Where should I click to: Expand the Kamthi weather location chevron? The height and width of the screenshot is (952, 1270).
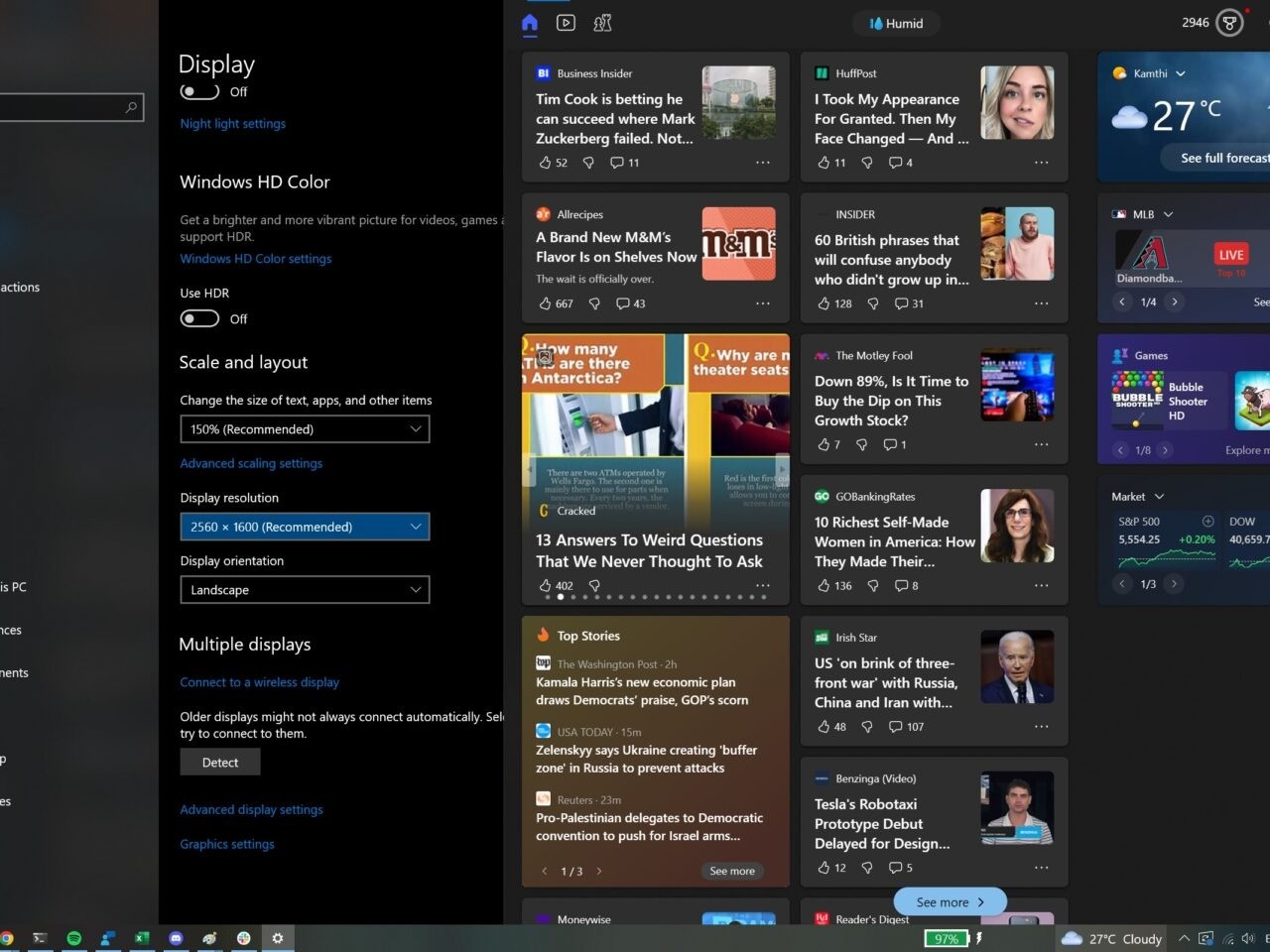coord(1181,73)
